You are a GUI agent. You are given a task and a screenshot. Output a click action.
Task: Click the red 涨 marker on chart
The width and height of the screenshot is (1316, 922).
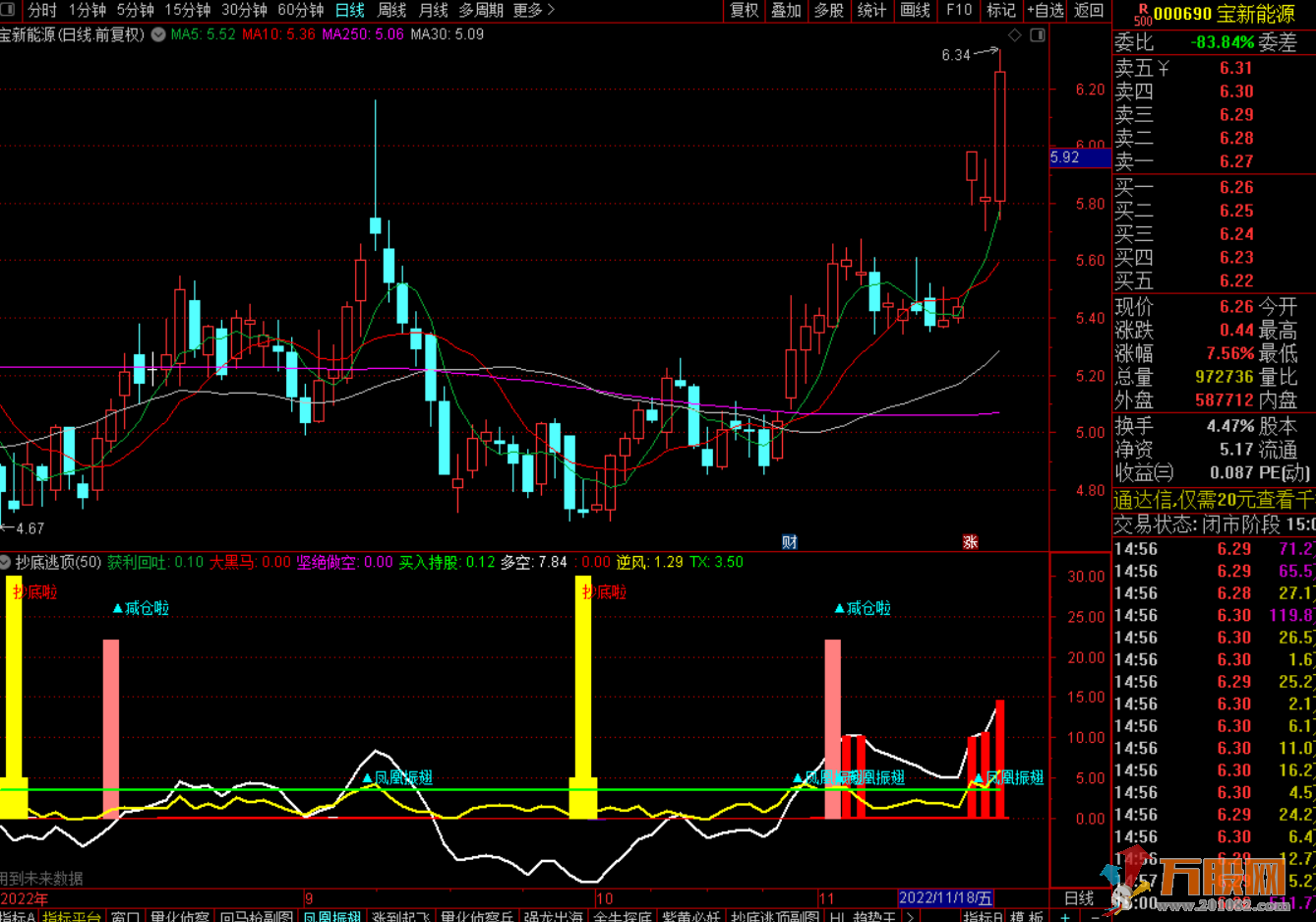tap(970, 542)
